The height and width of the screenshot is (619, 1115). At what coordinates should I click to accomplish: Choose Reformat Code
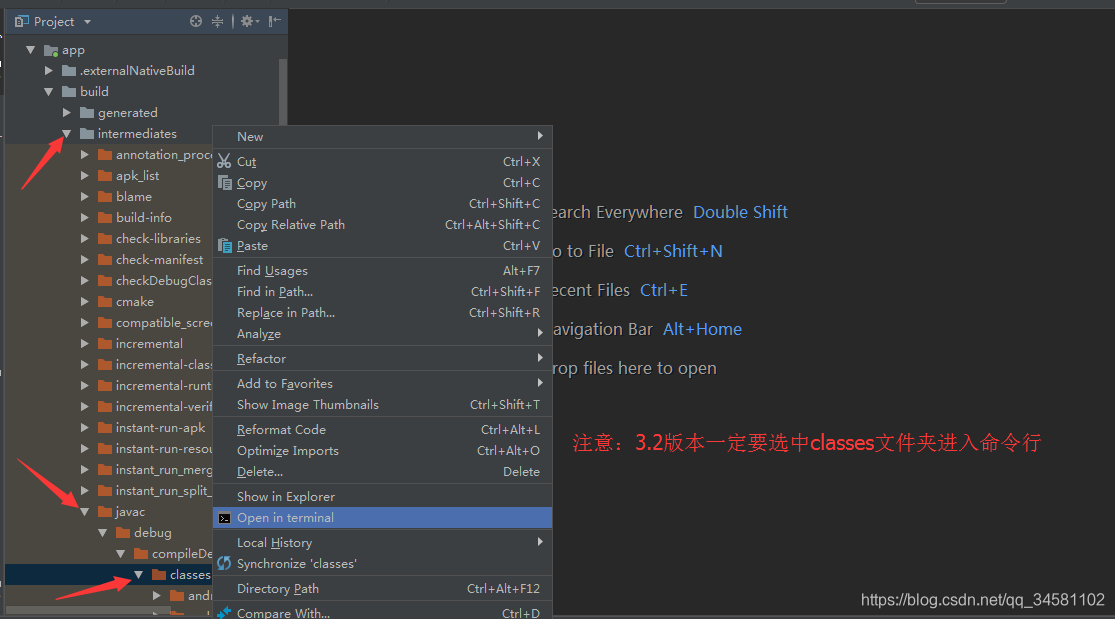[x=383, y=430]
